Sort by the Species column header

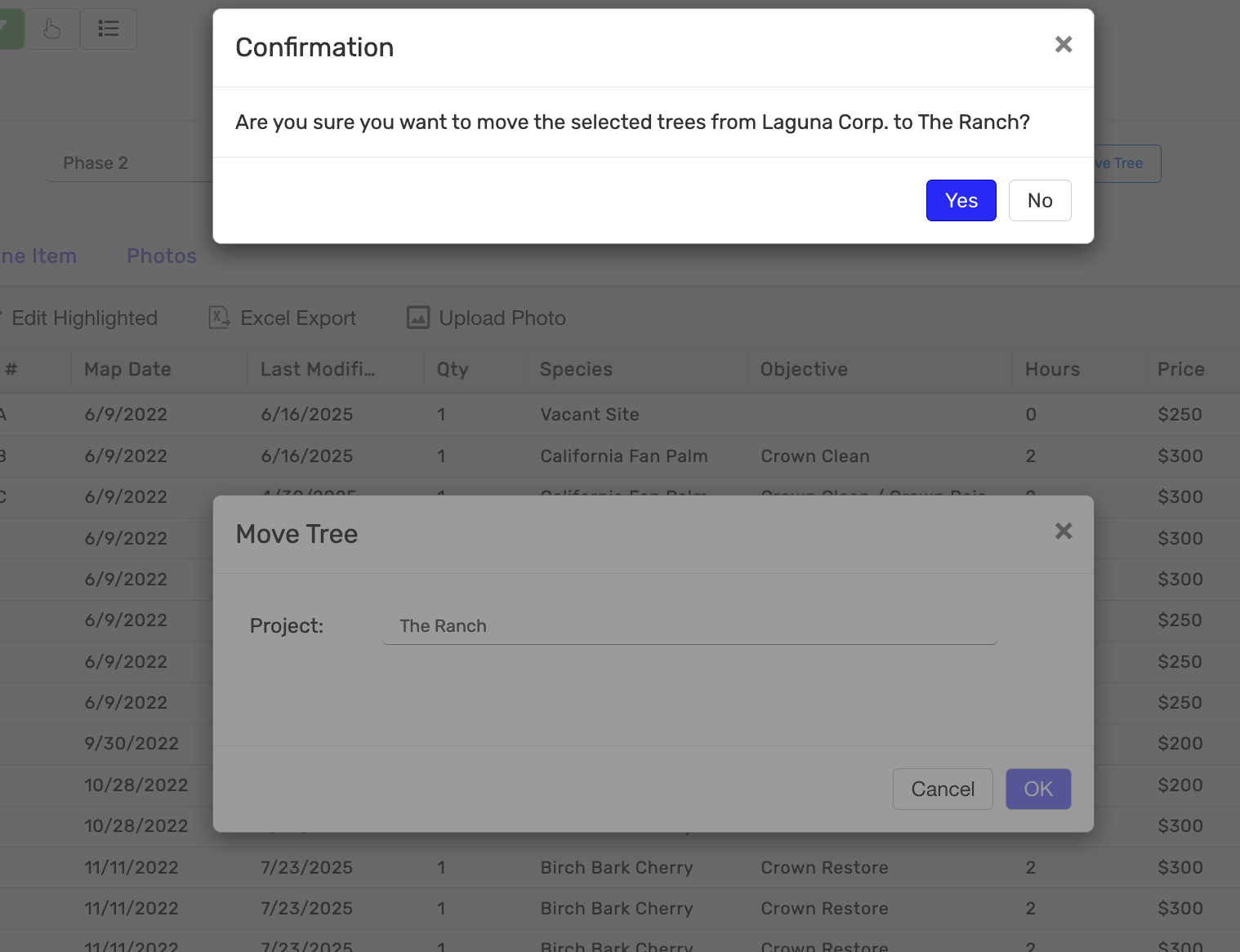coord(576,370)
